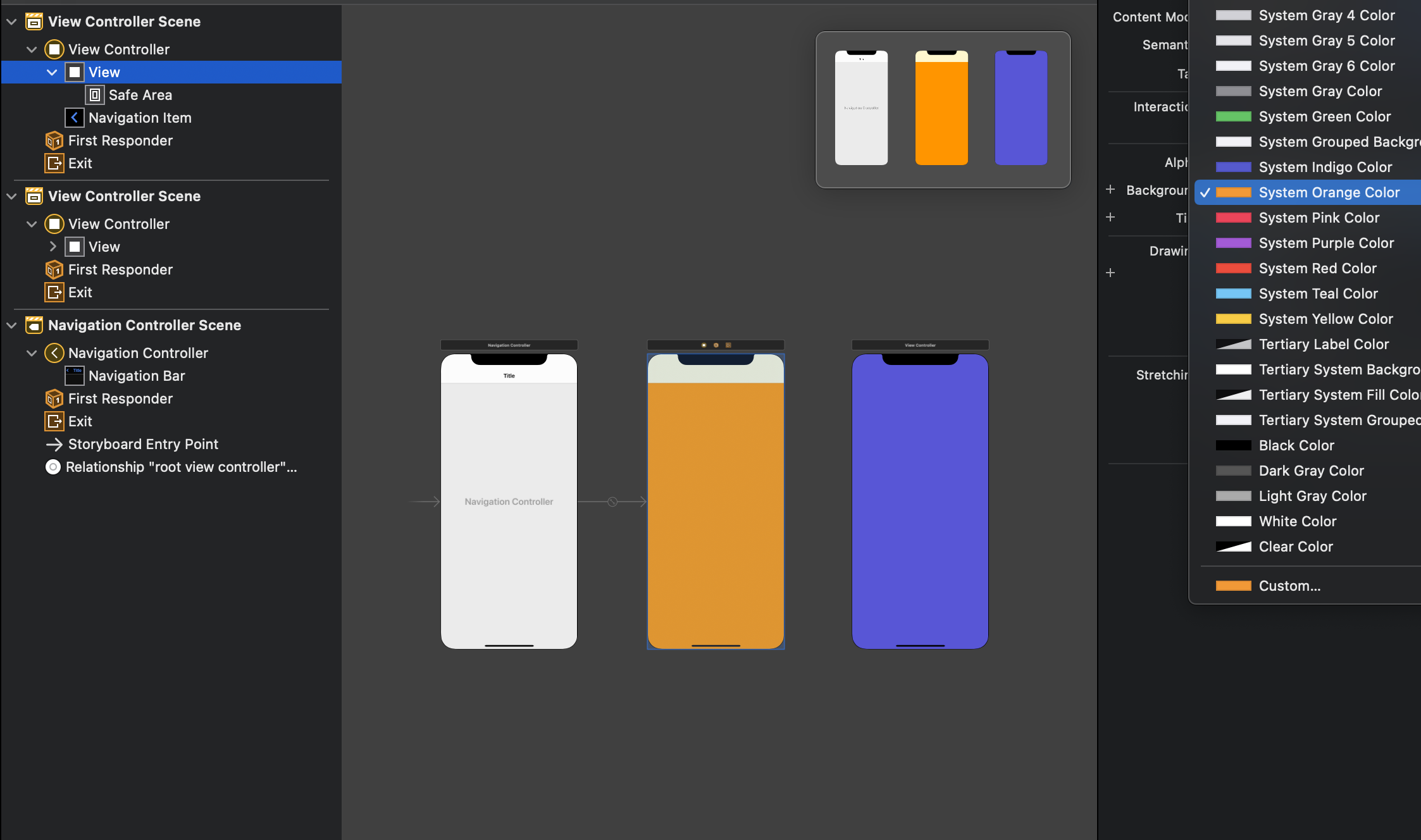The height and width of the screenshot is (840, 1421).
Task: Click the Storyboard Entry Point arrow icon
Action: pyautogui.click(x=54, y=444)
